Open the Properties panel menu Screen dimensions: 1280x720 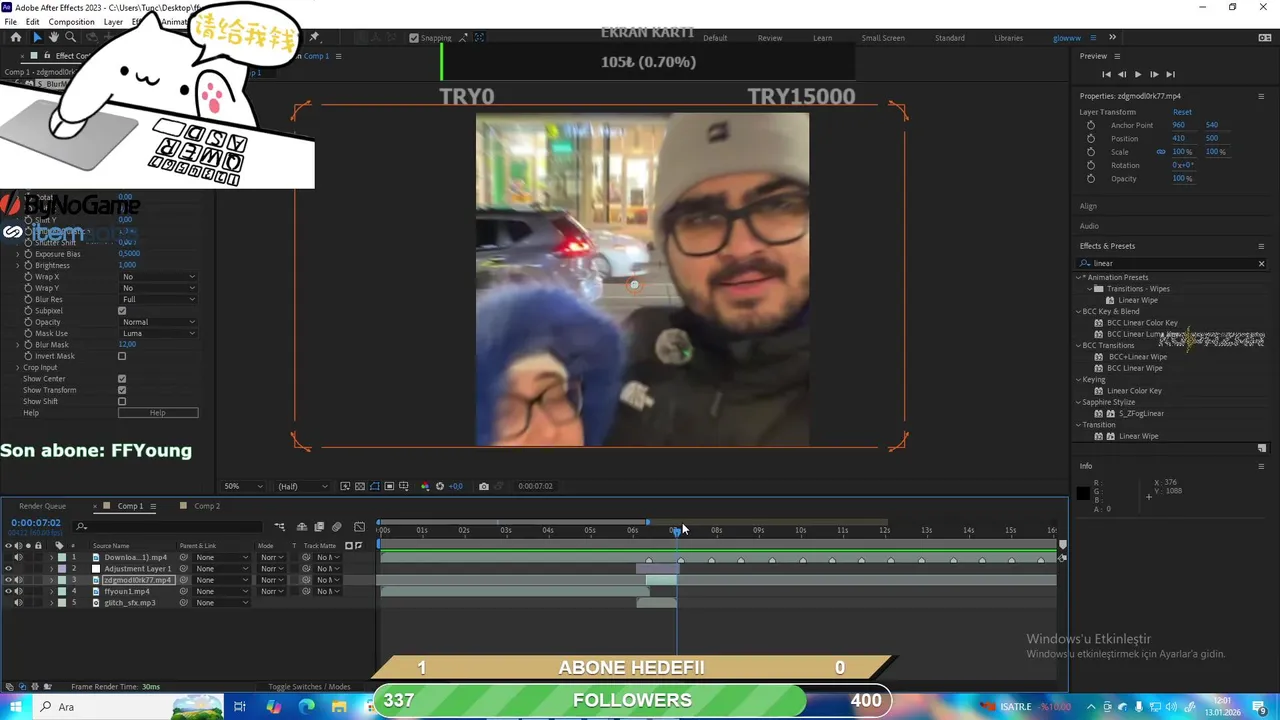[1261, 96]
